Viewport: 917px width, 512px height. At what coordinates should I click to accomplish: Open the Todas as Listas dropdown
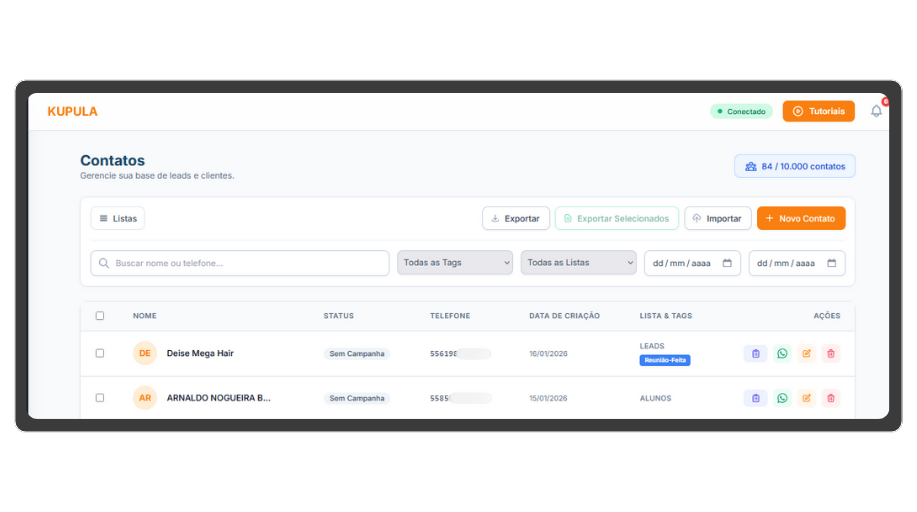coord(578,263)
